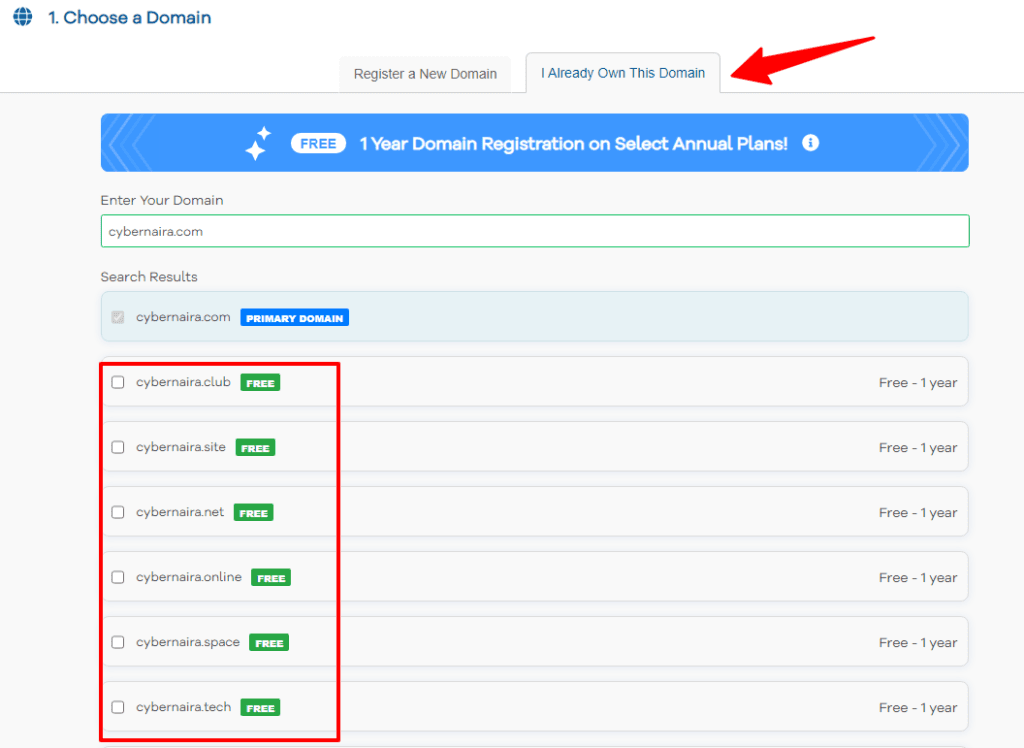Click the info icon in the blue promo banner
The width and height of the screenshot is (1024, 748).
(810, 143)
